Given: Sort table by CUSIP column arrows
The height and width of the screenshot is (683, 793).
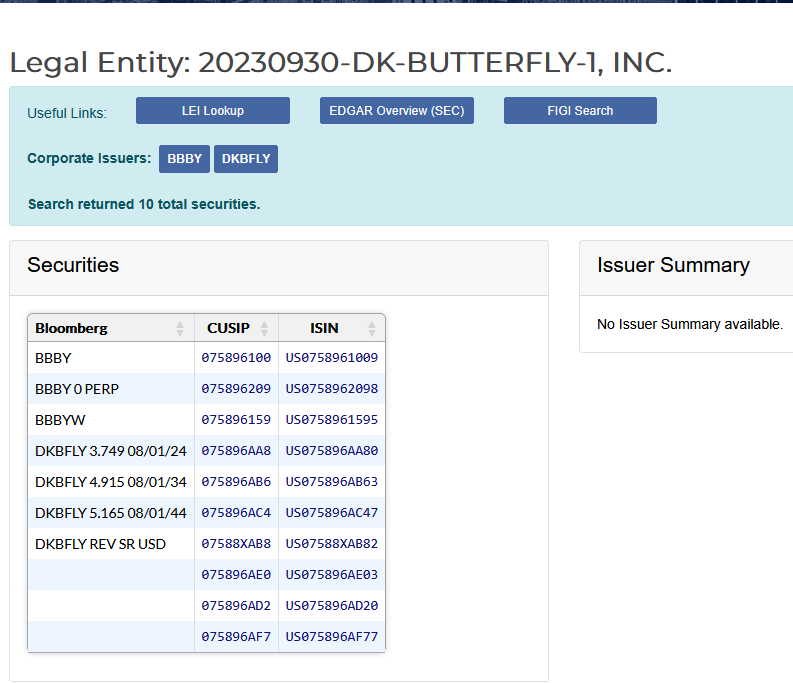Looking at the screenshot, I should pos(264,328).
